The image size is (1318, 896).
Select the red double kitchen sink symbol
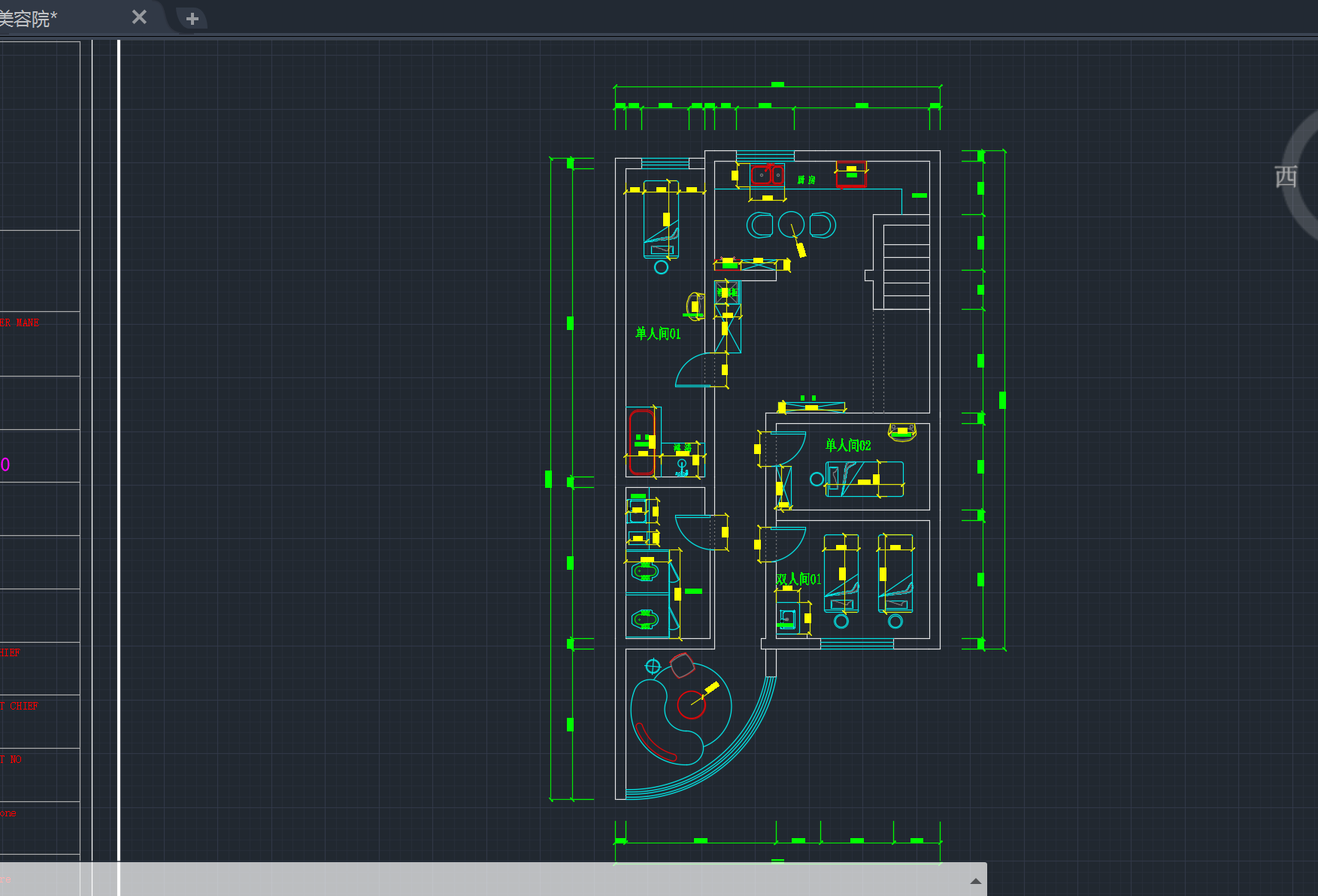[x=767, y=175]
